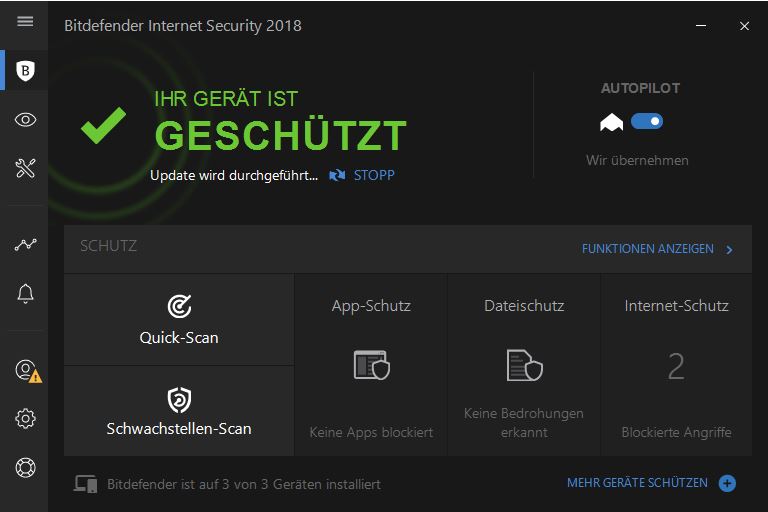Click the Autopilot plane icon
The image size is (768, 512).
coord(611,122)
